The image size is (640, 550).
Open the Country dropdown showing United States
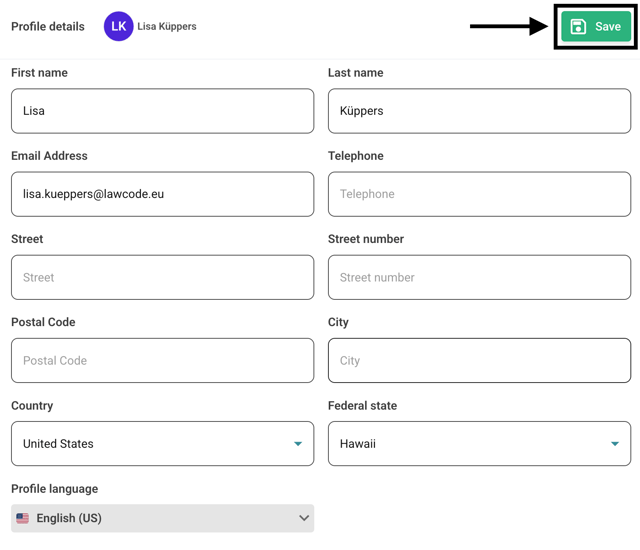tap(150, 443)
